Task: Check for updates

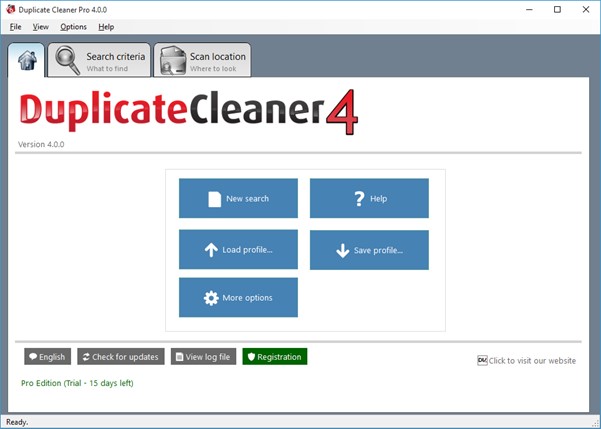Action: (x=120, y=357)
